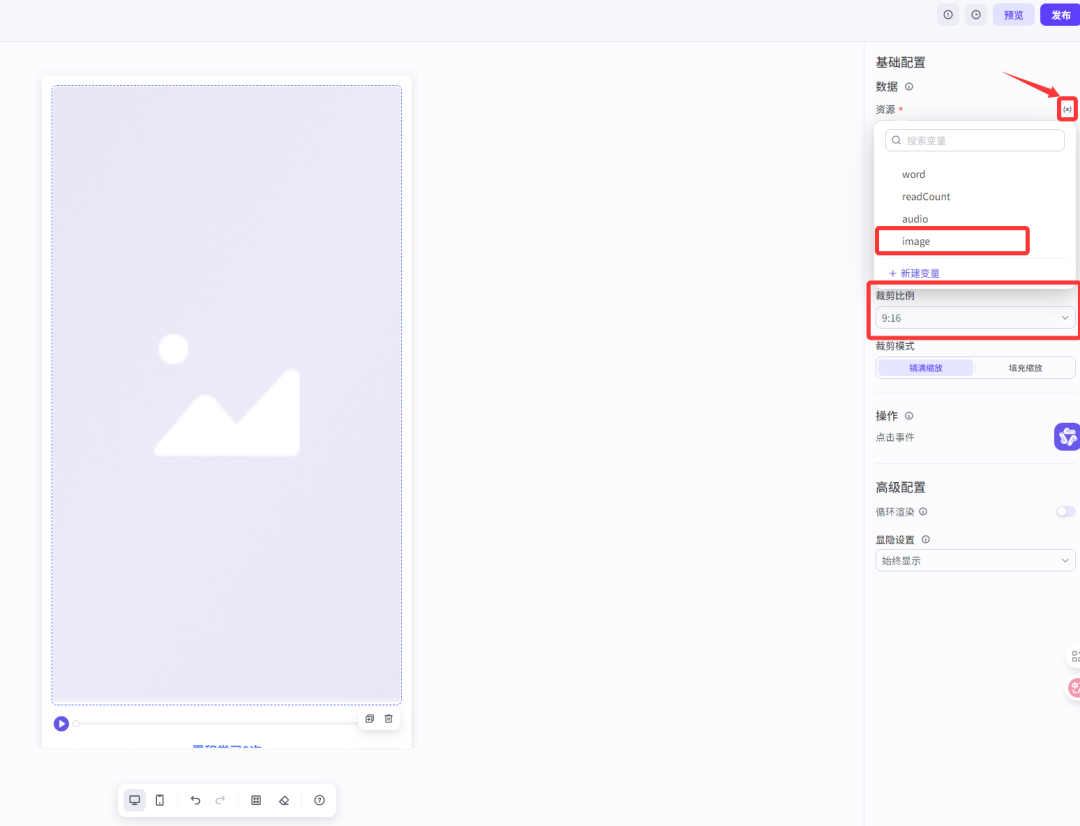Select the image variable option
1080x826 pixels.
pos(951,240)
